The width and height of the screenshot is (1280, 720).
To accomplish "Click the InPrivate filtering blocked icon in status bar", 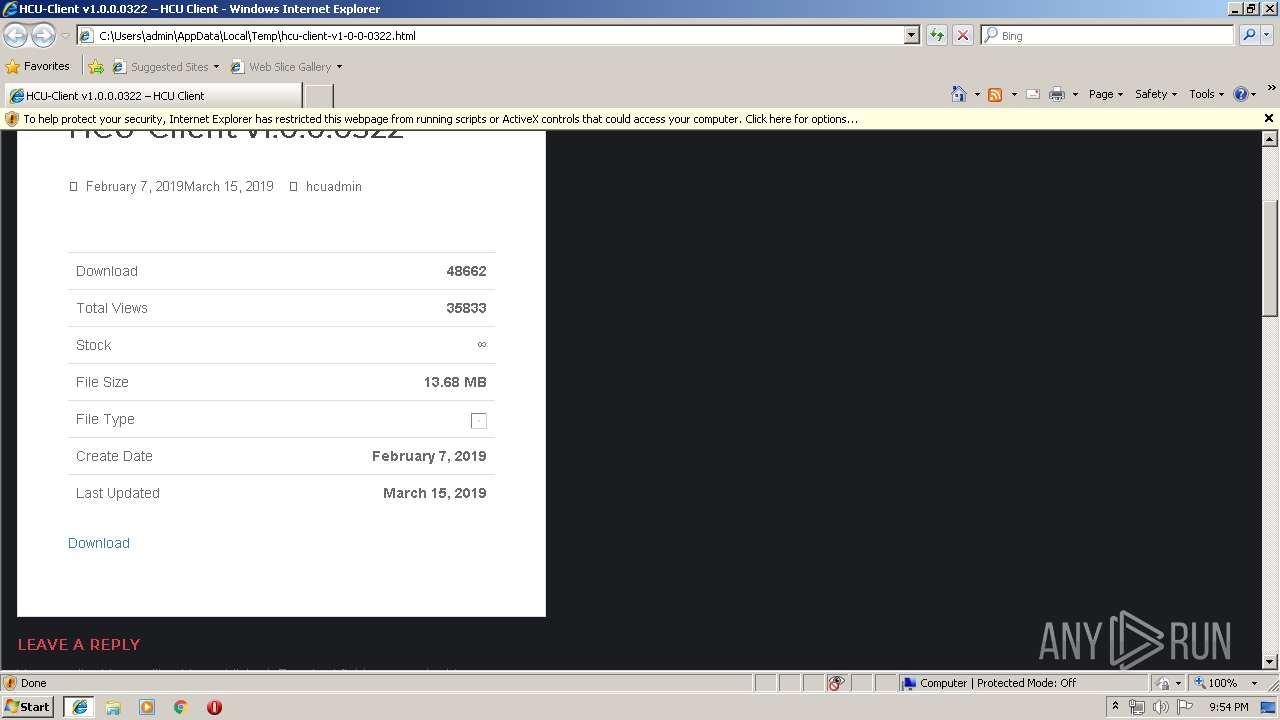I will [x=836, y=683].
